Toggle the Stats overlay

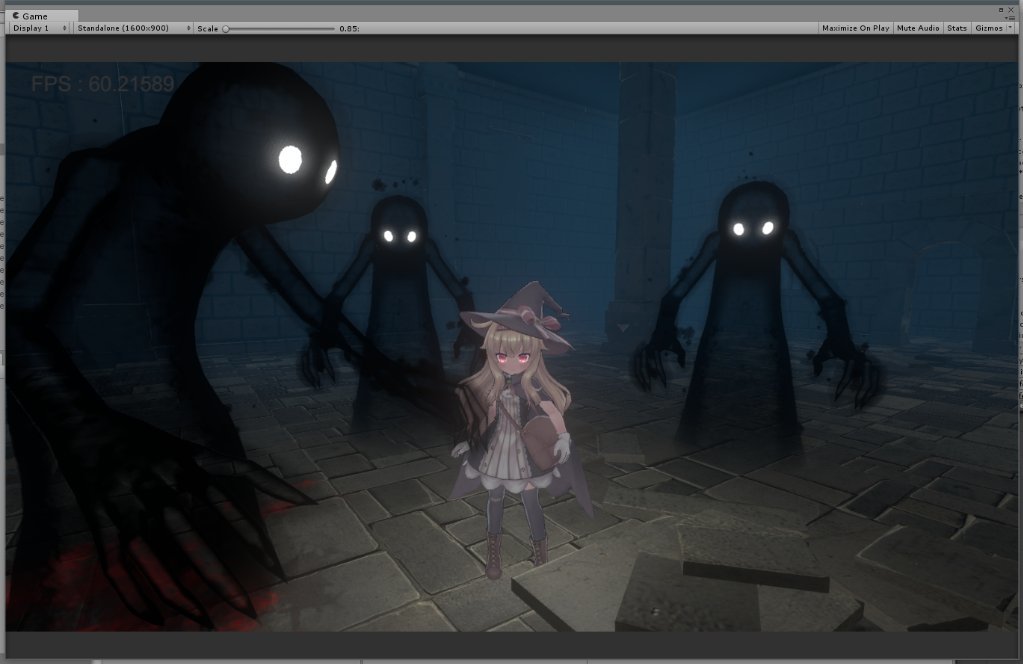956,28
